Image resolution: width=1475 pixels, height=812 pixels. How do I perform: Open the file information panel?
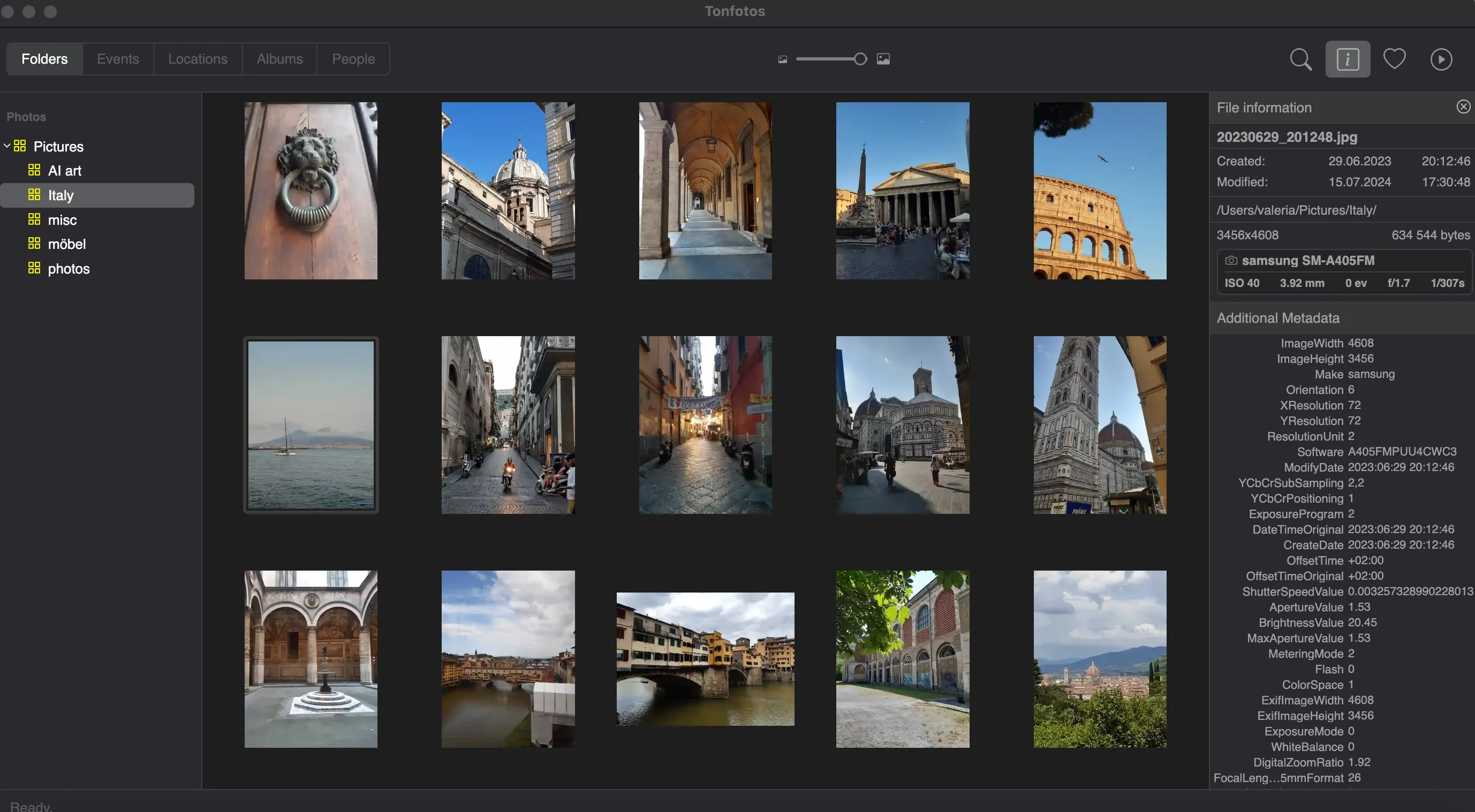[1347, 58]
